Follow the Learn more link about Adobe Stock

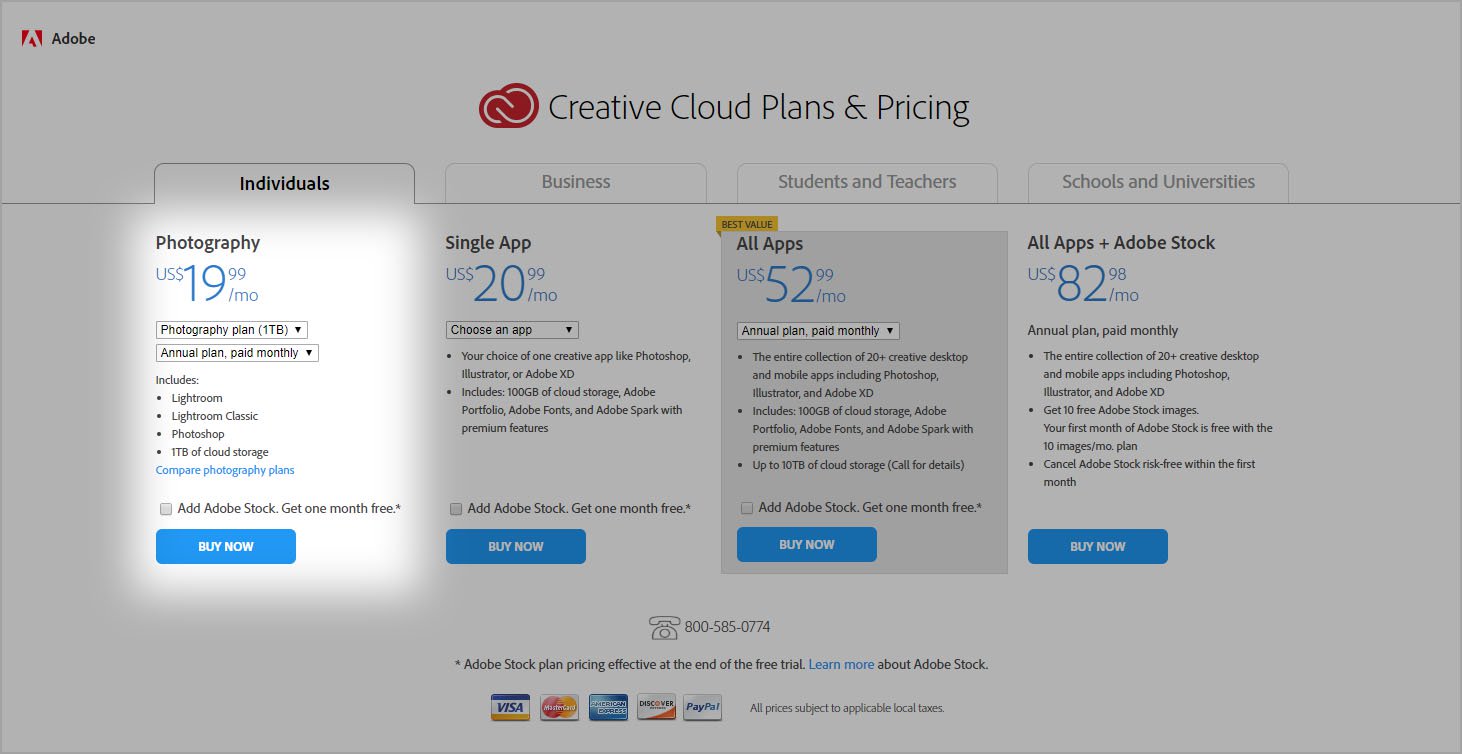pyautogui.click(x=841, y=664)
